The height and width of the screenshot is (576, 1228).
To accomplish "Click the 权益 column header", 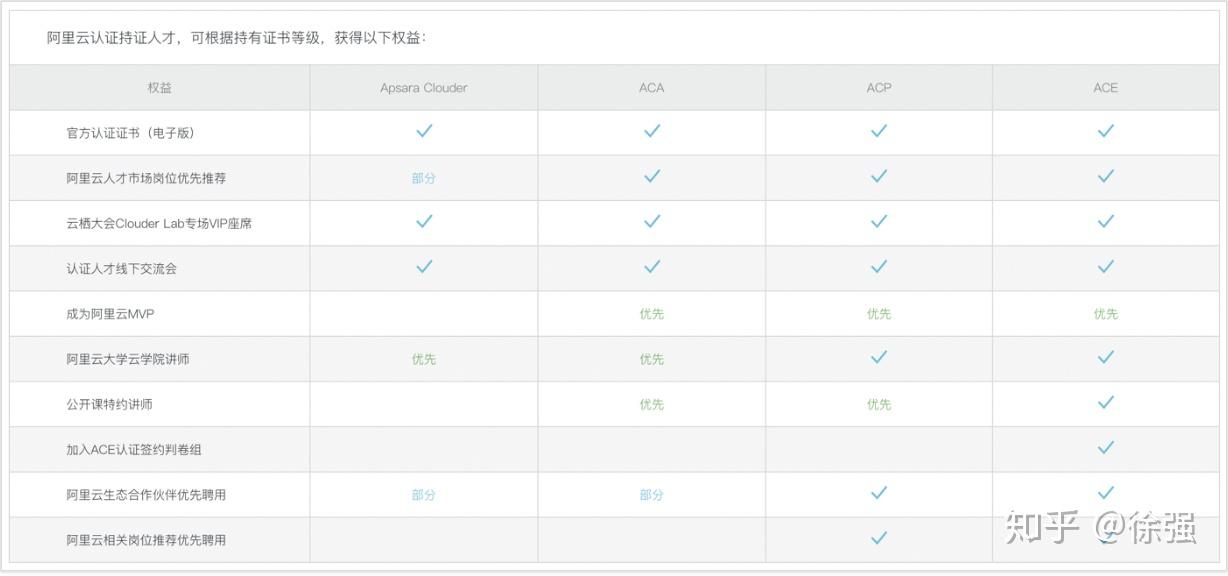I will pos(160,88).
